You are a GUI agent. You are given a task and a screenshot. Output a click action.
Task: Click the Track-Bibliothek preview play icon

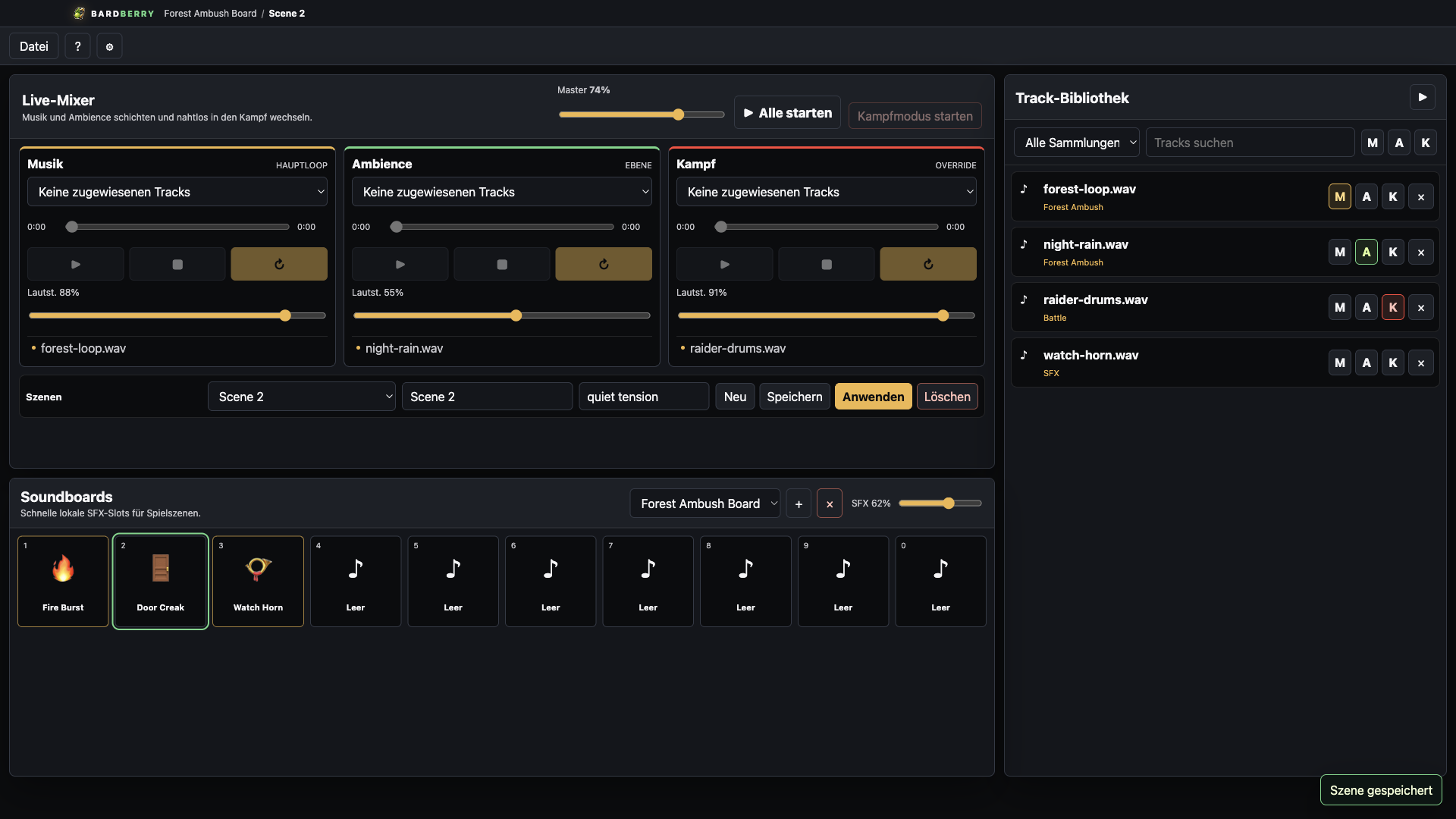coord(1423,97)
